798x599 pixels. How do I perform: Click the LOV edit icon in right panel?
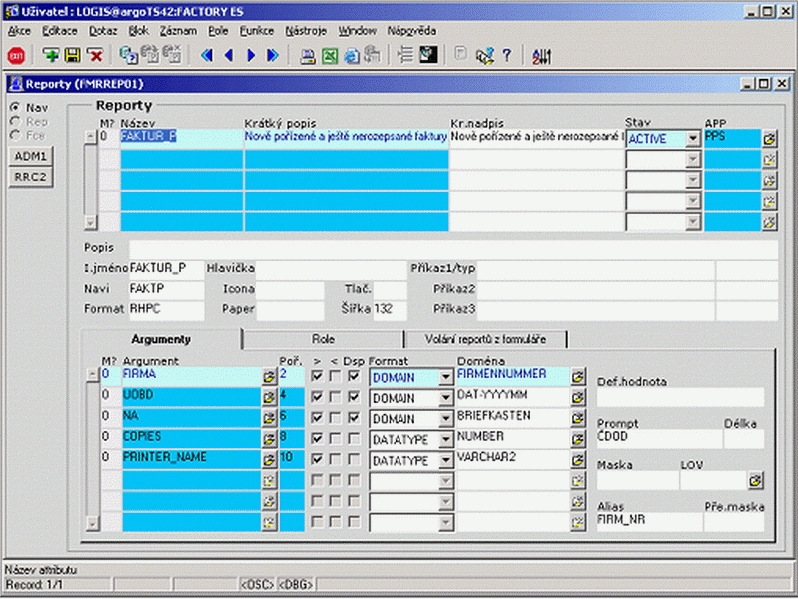[x=755, y=481]
